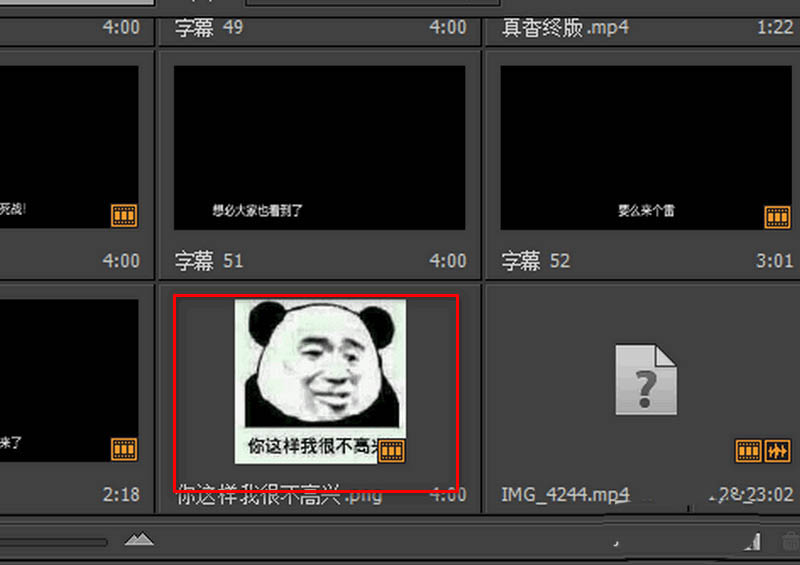The image size is (800, 565).
Task: Click the 字幕 49 clip name
Action: (209, 27)
